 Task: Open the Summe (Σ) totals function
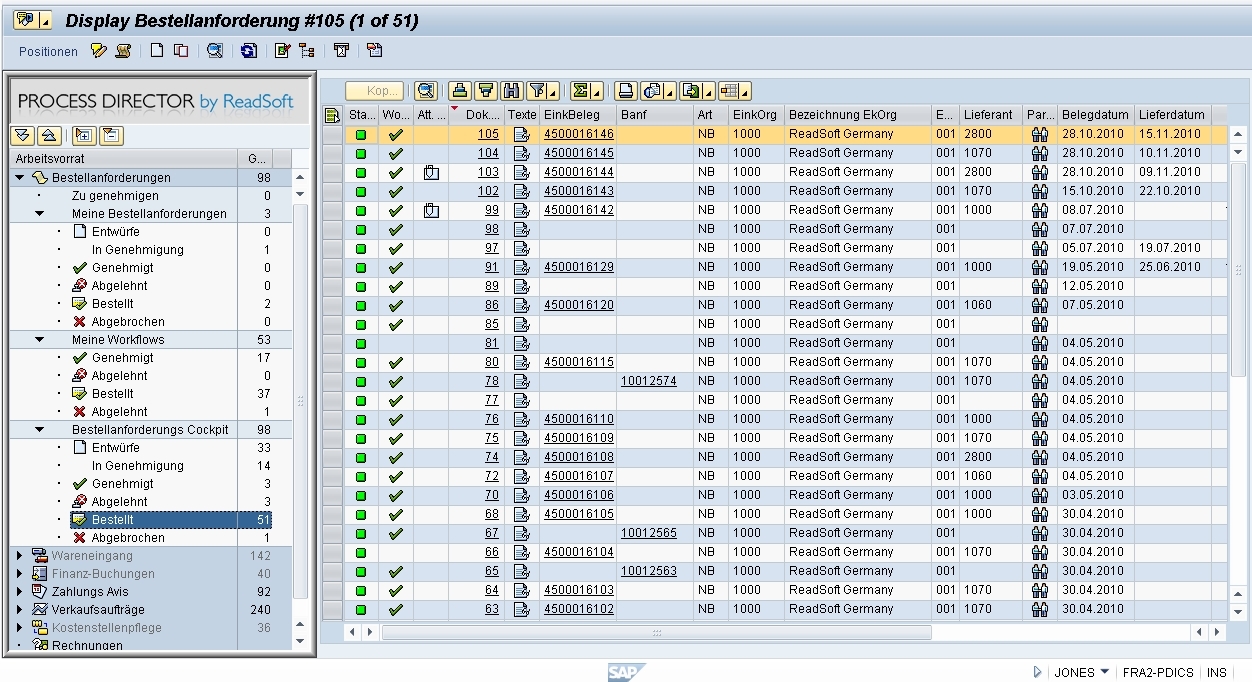579,90
